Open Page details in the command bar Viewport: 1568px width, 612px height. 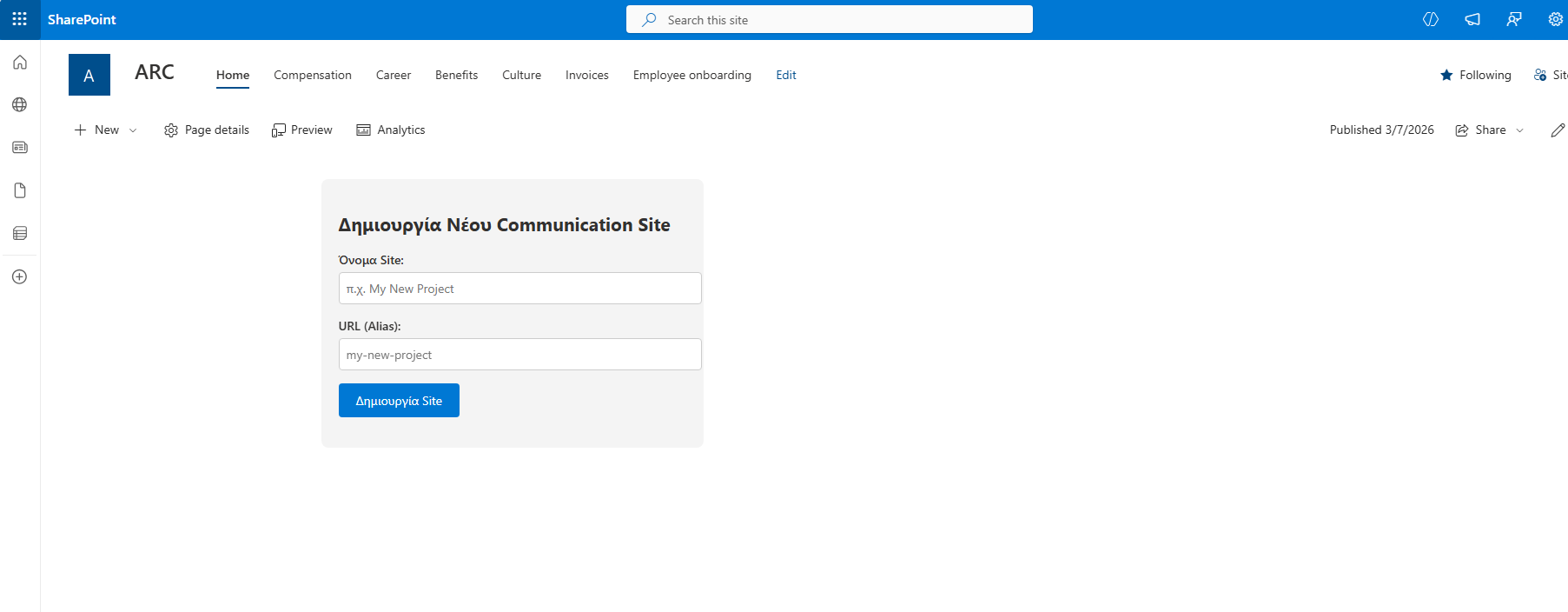[x=207, y=130]
